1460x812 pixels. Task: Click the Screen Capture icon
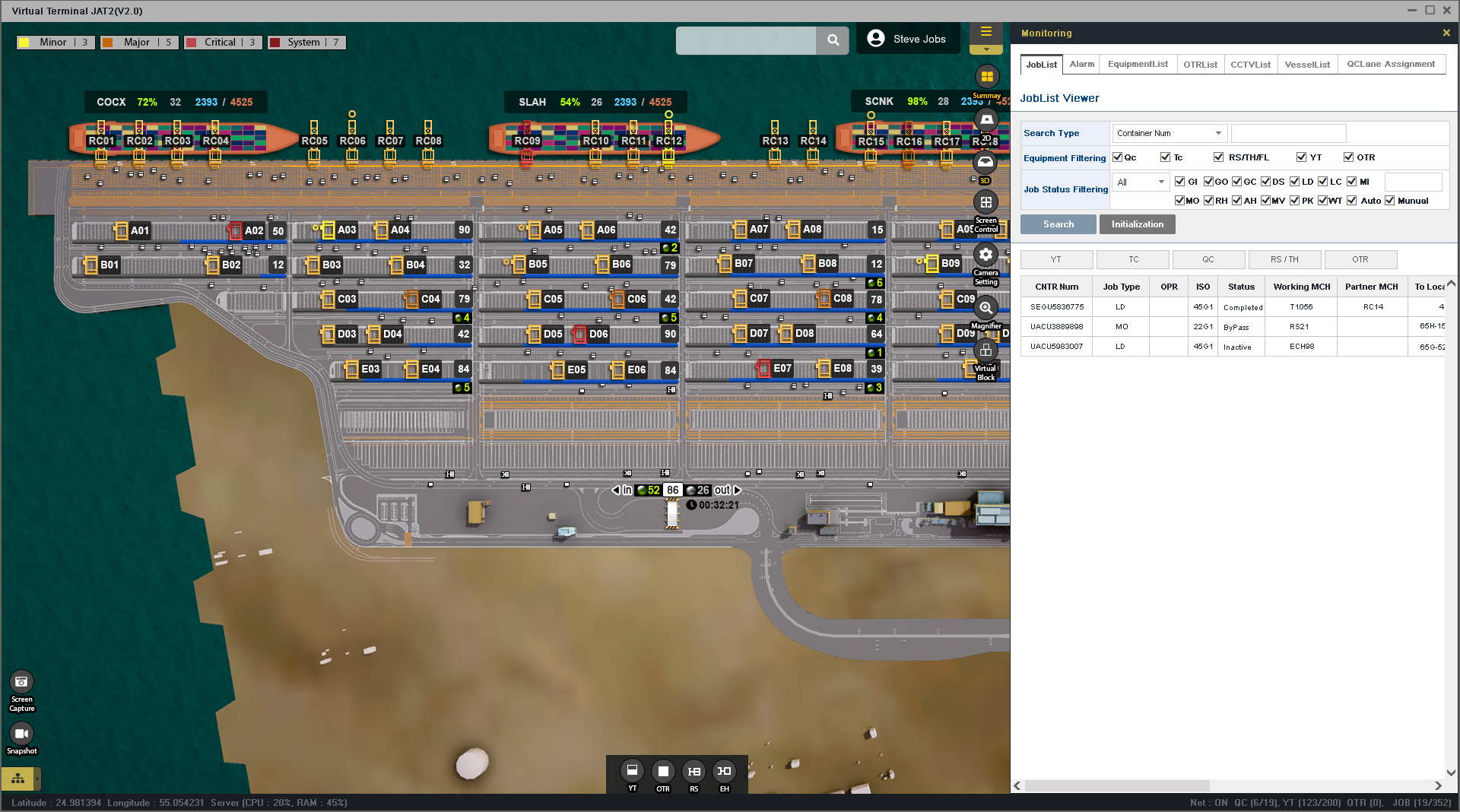pos(21,682)
